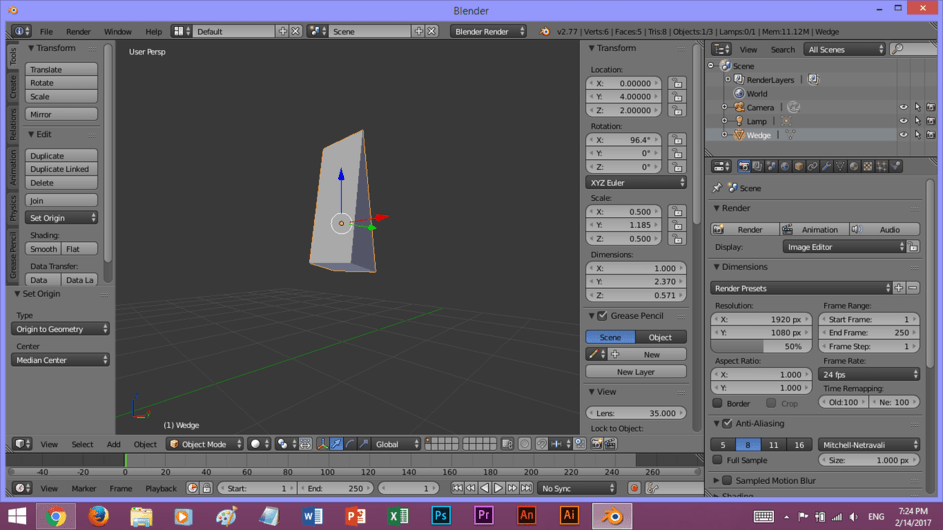The image size is (943, 530).
Task: Jump to the last frame button
Action: 526,488
